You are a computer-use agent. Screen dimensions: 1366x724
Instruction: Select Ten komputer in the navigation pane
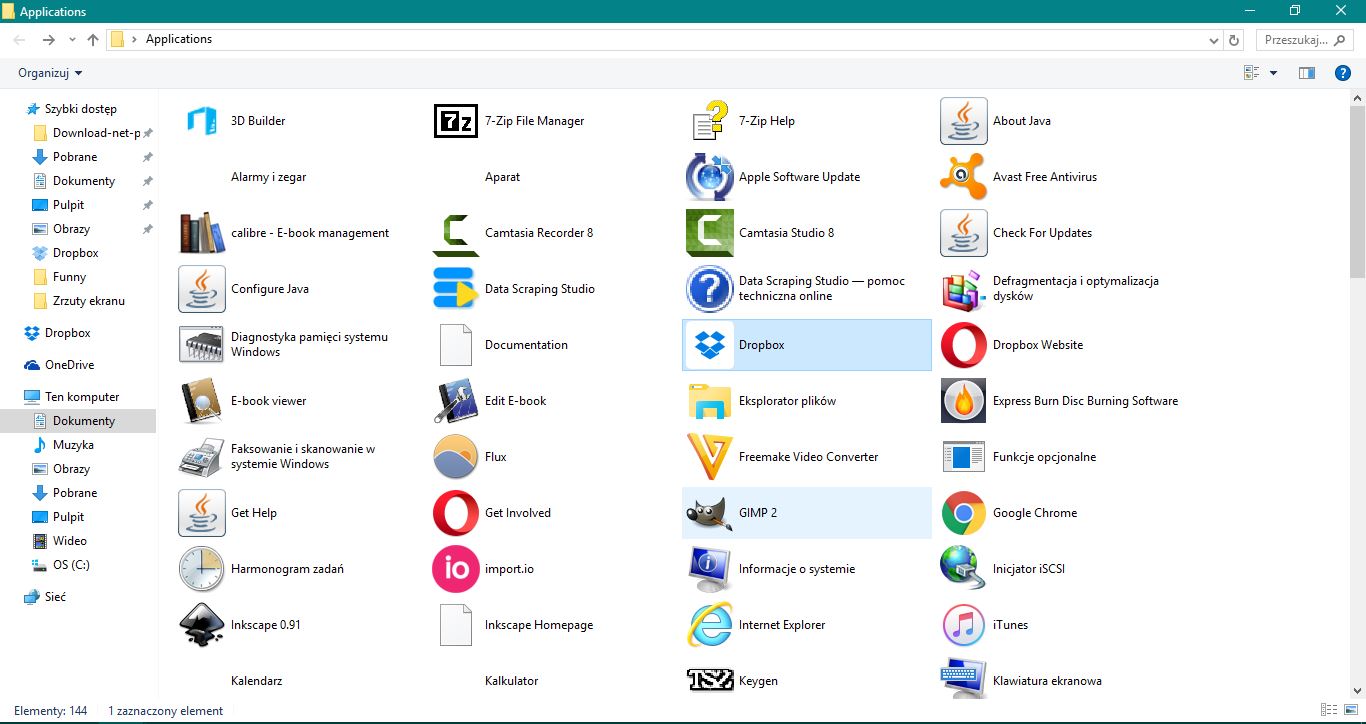click(x=82, y=397)
